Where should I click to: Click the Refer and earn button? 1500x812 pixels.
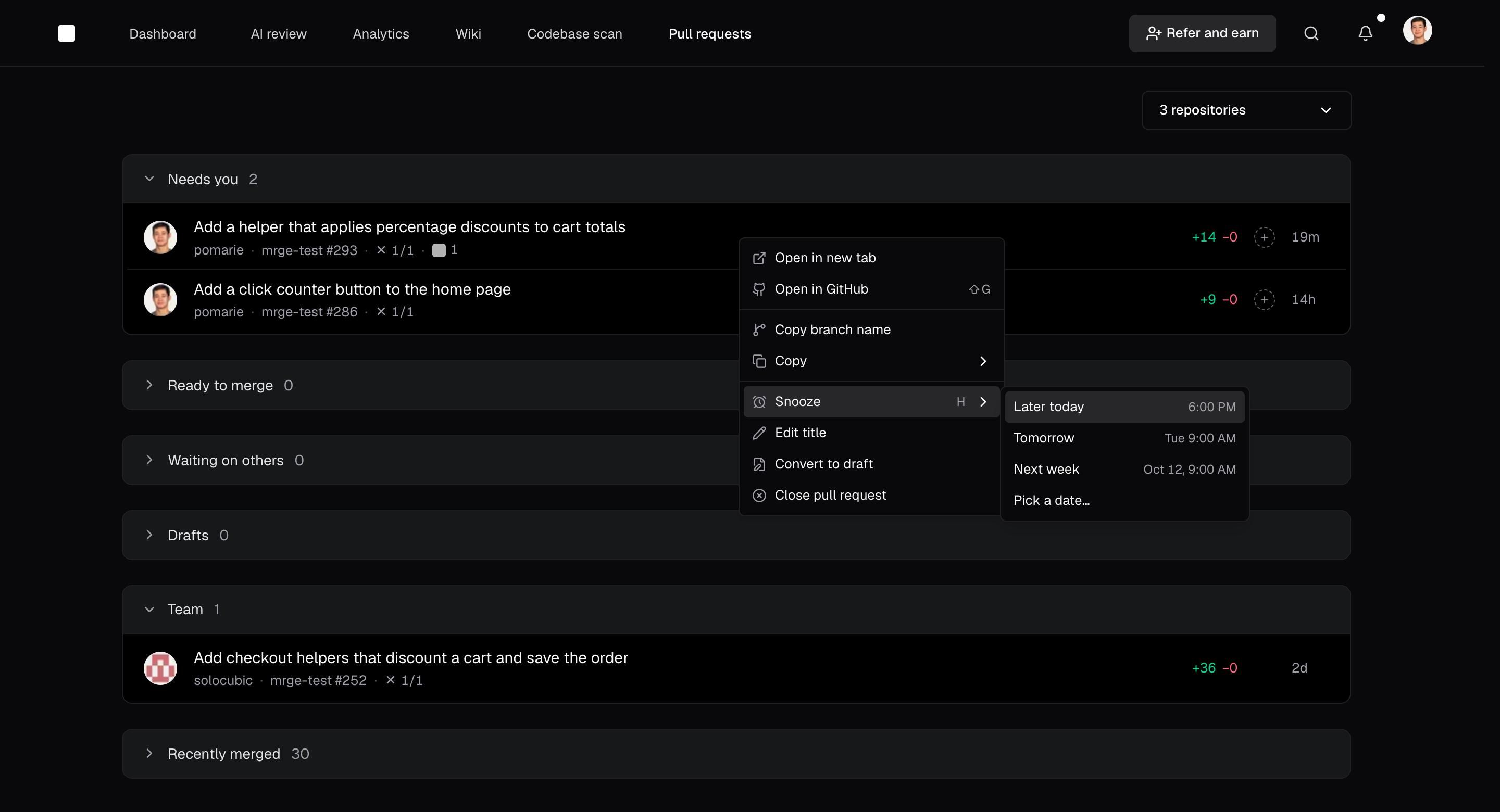pos(1202,33)
